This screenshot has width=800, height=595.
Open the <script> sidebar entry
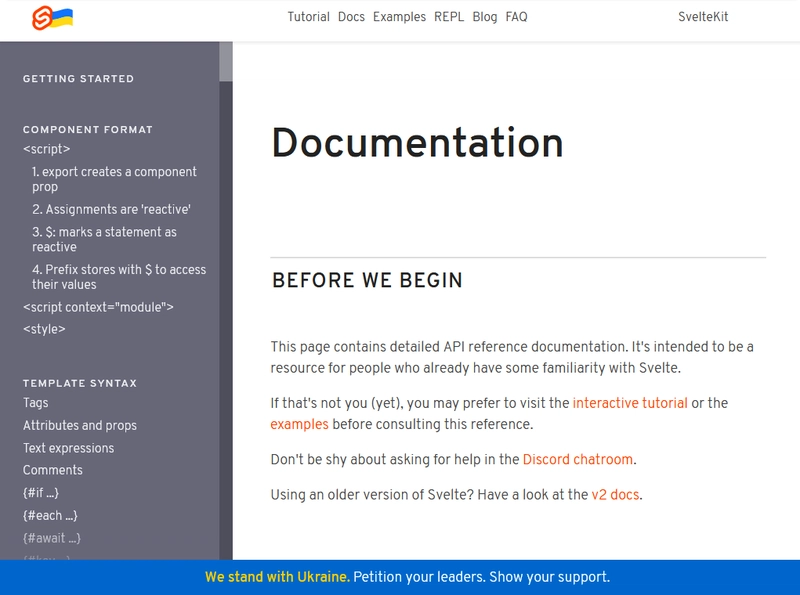46,150
